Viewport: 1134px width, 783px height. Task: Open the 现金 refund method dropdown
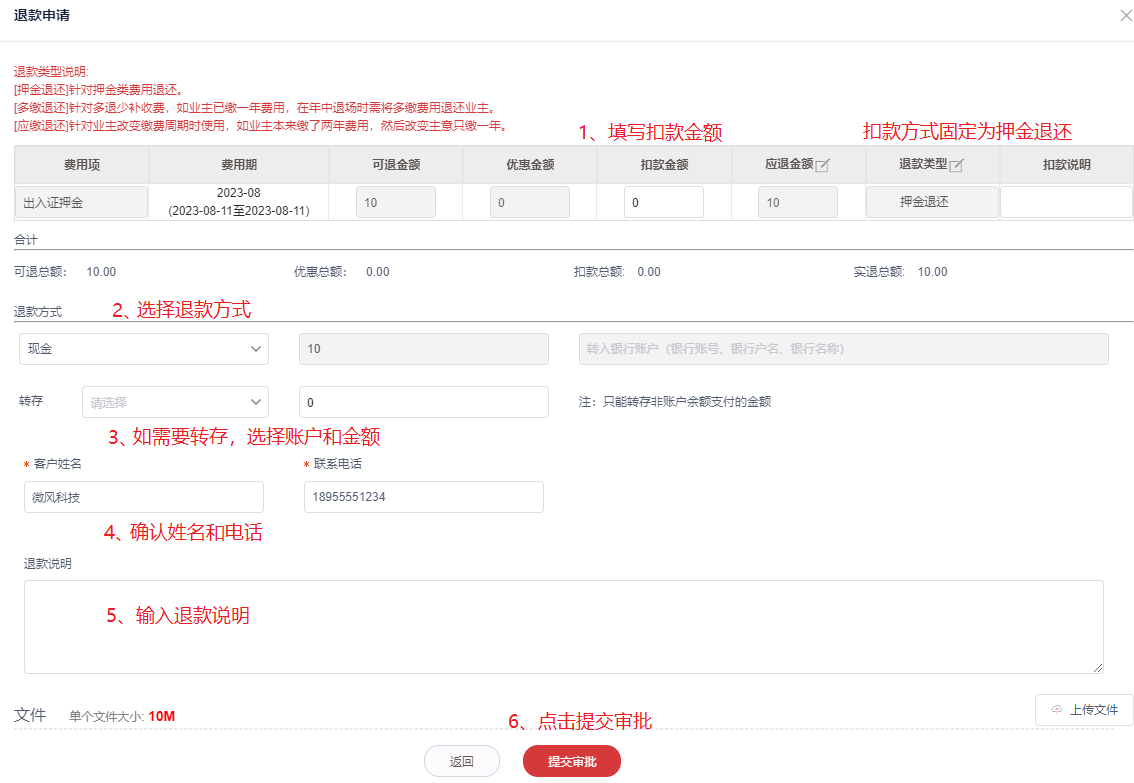(x=144, y=348)
